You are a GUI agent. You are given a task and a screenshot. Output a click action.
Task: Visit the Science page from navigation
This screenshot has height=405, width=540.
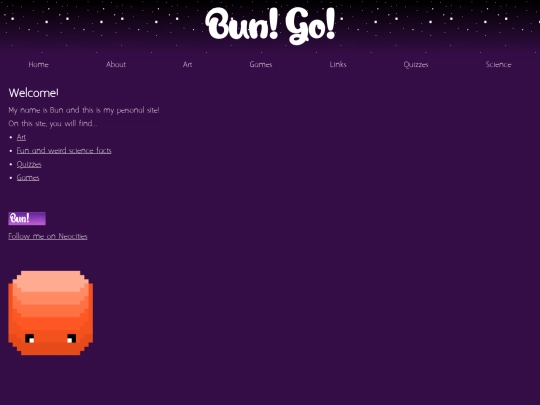click(x=498, y=64)
